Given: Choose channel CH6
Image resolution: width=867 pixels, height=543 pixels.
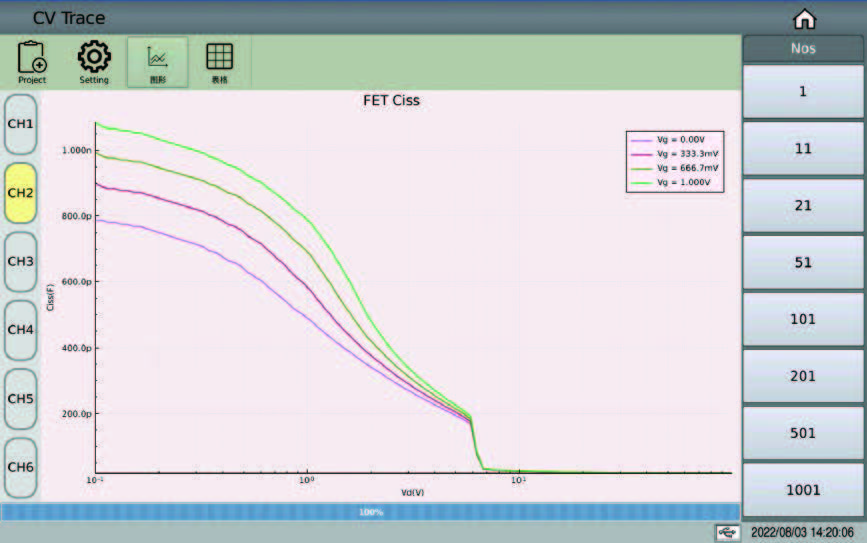Looking at the screenshot, I should tap(21, 467).
